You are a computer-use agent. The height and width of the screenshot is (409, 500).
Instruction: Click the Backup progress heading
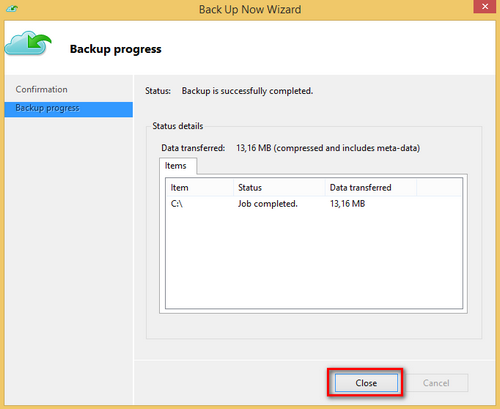click(115, 49)
